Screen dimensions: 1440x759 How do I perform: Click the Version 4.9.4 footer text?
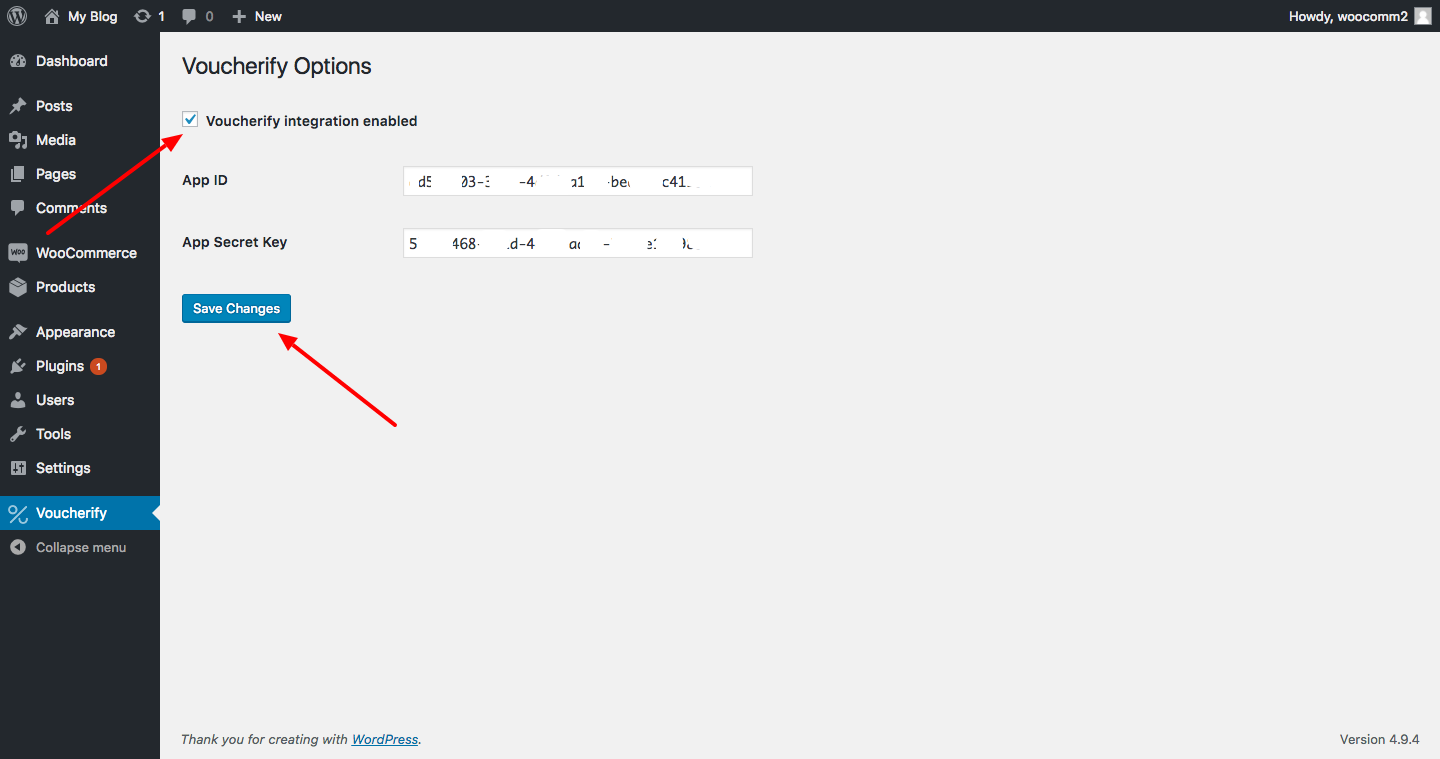(1380, 740)
